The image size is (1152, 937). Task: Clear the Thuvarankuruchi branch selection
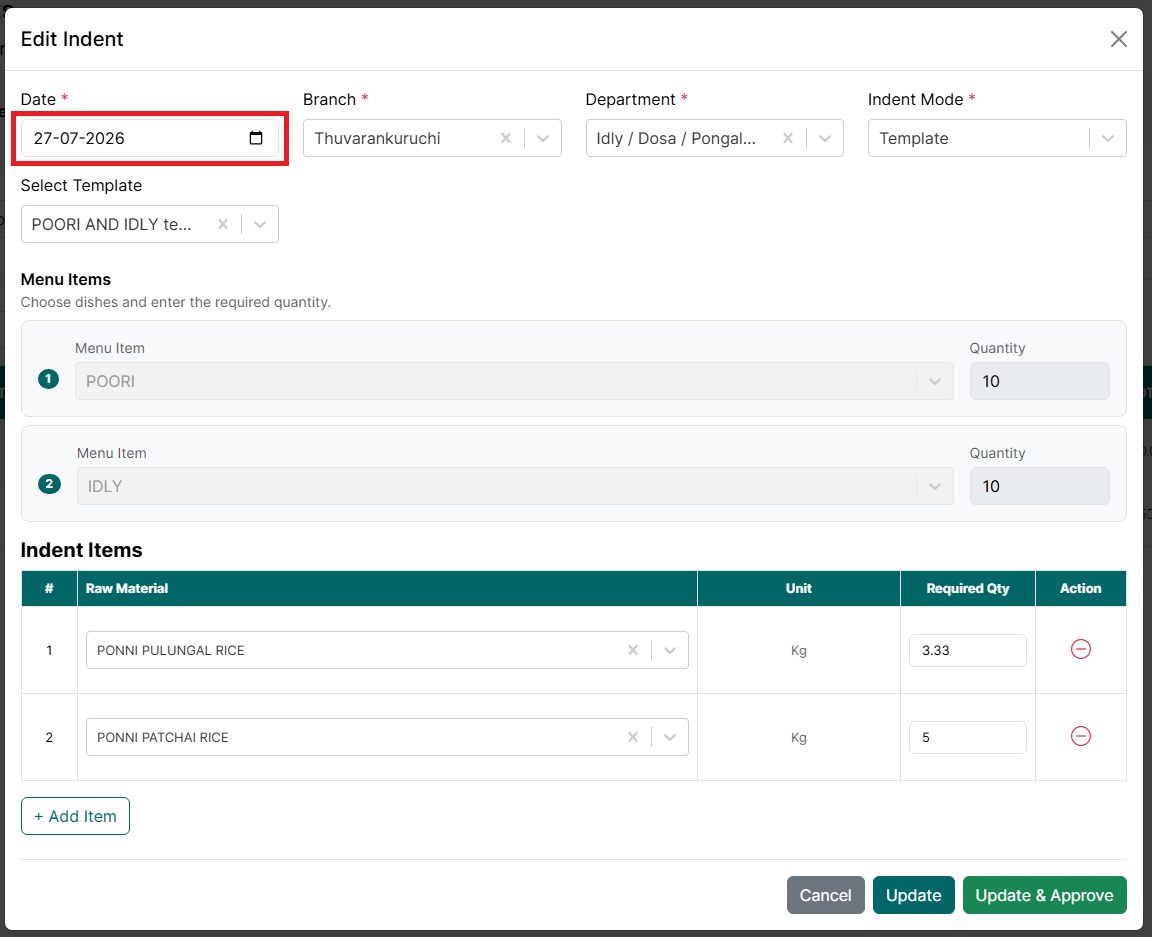(x=505, y=138)
